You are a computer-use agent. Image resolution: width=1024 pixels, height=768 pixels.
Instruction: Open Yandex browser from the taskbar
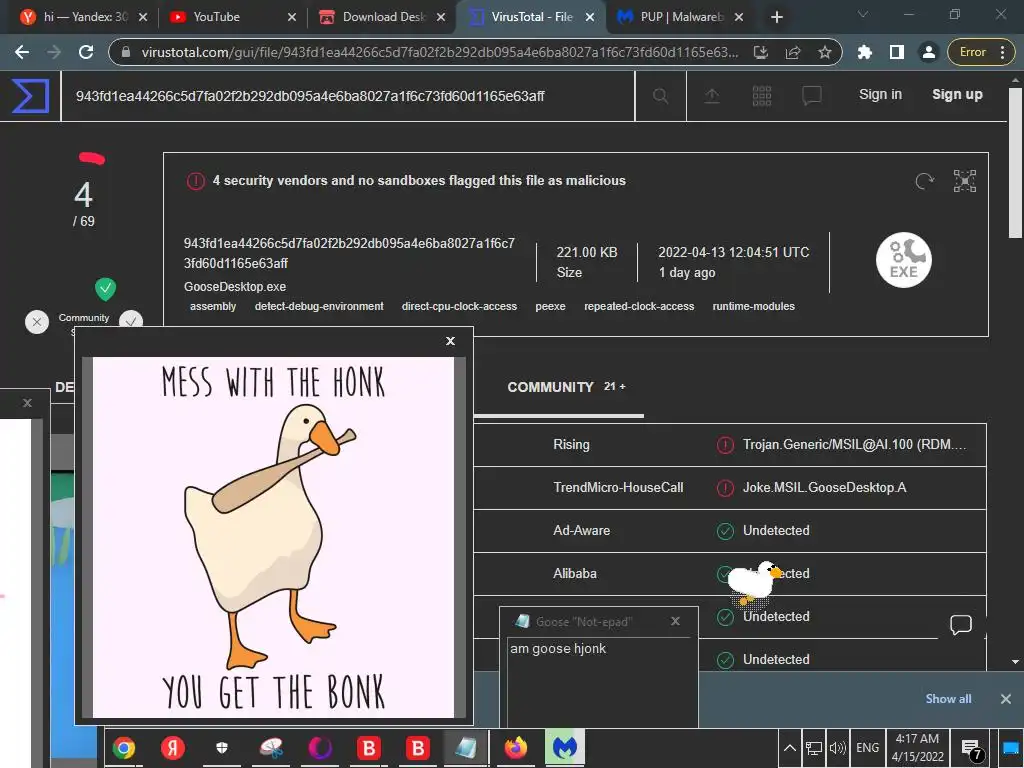click(172, 748)
